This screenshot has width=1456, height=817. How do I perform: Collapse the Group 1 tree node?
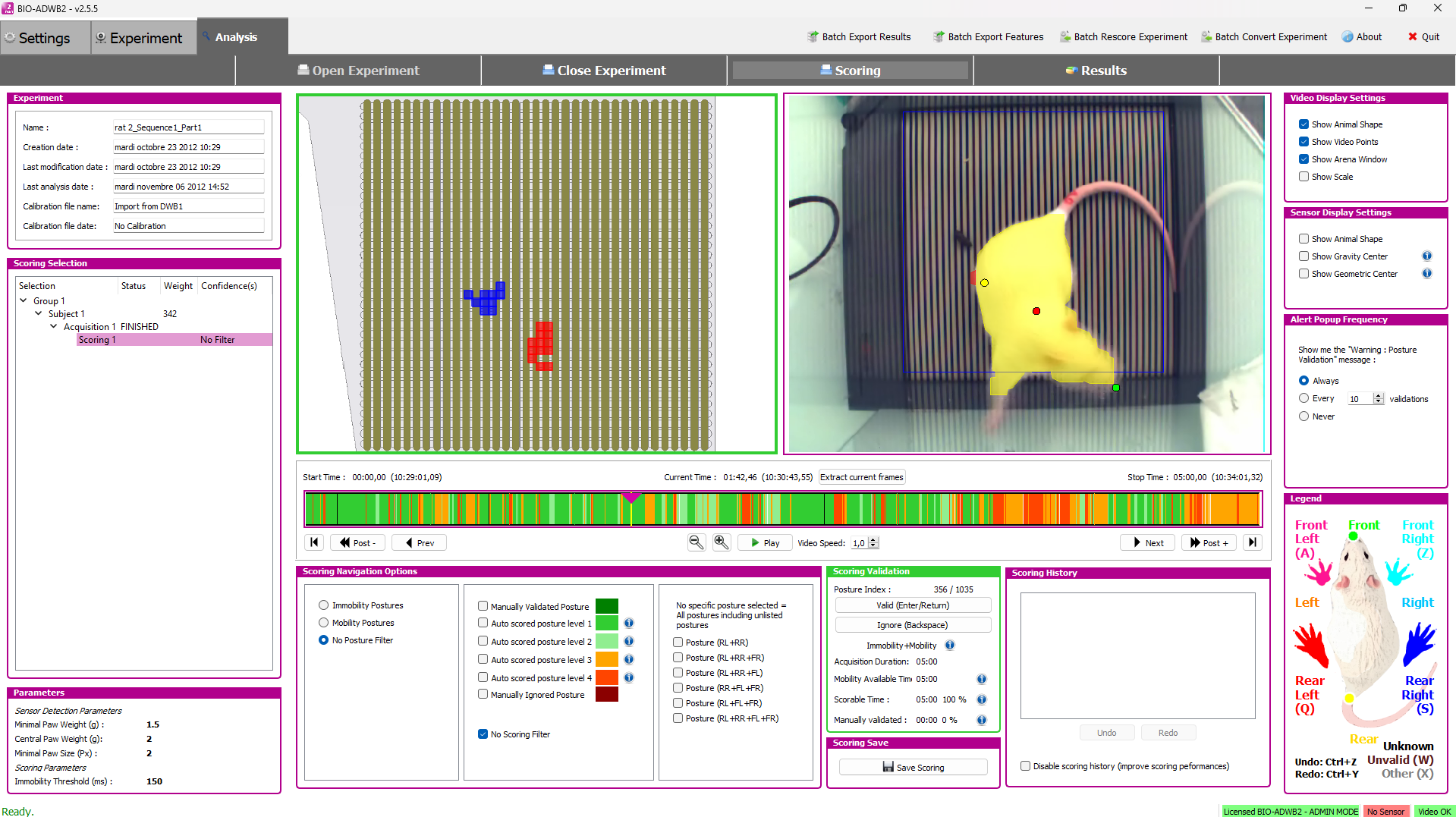click(24, 301)
